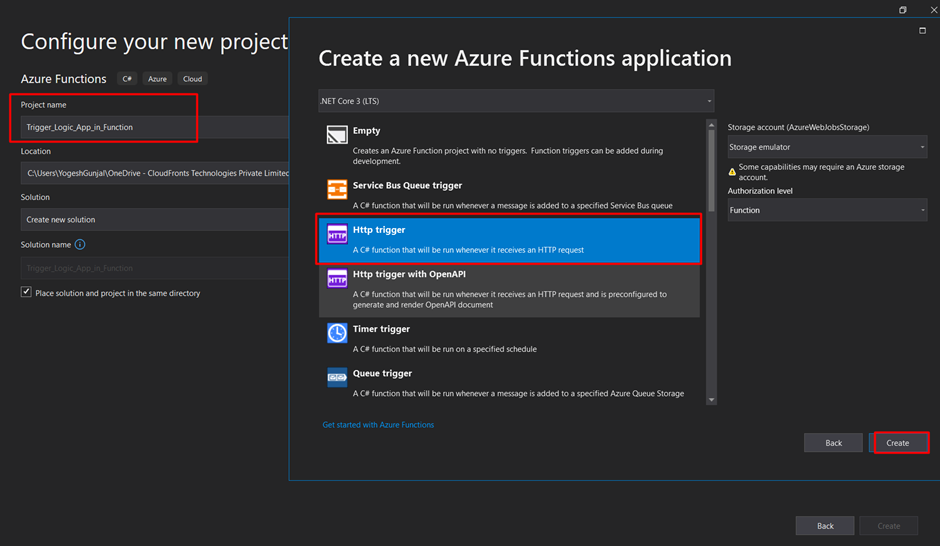
Task: Select the Empty function template
Action: pos(509,145)
